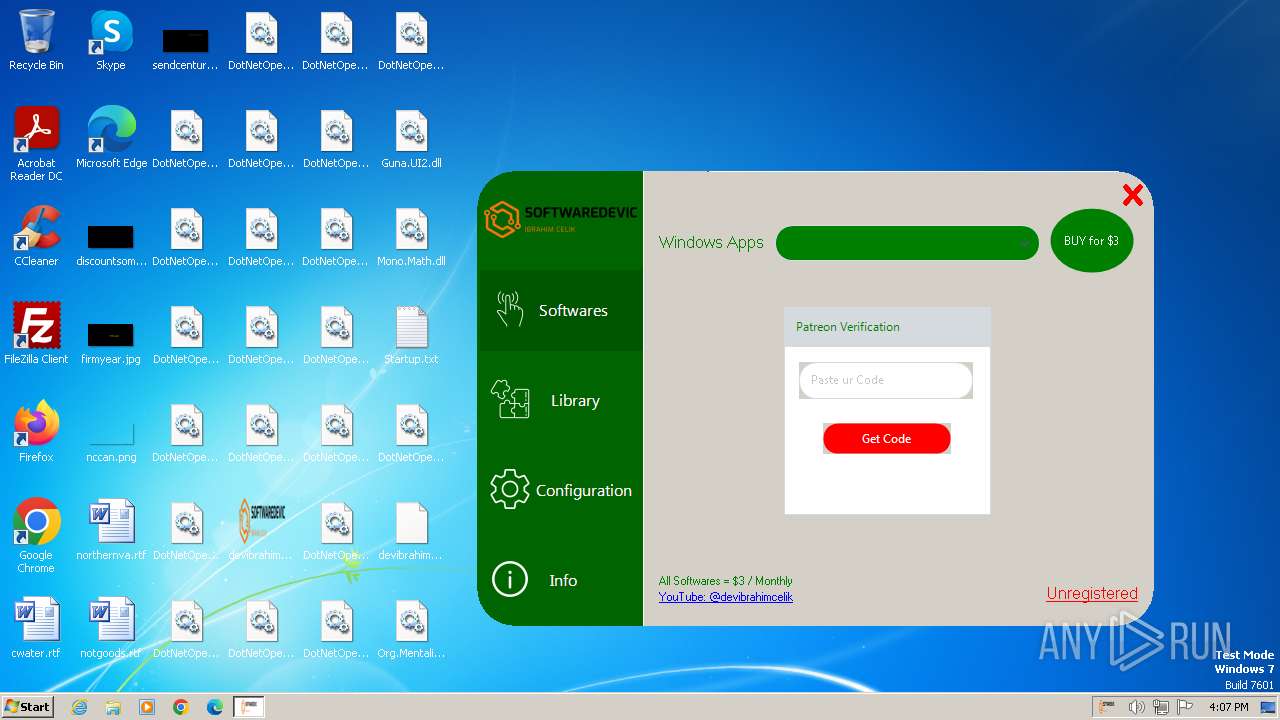Focus the Paste ur Code field

(x=885, y=380)
